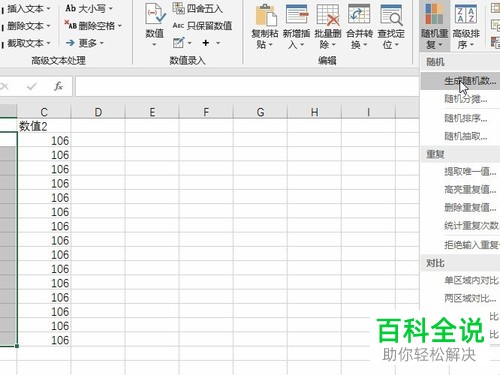Expand the 更多 dropdown arrow
Viewport: 500px width, 375px height.
(102, 43)
